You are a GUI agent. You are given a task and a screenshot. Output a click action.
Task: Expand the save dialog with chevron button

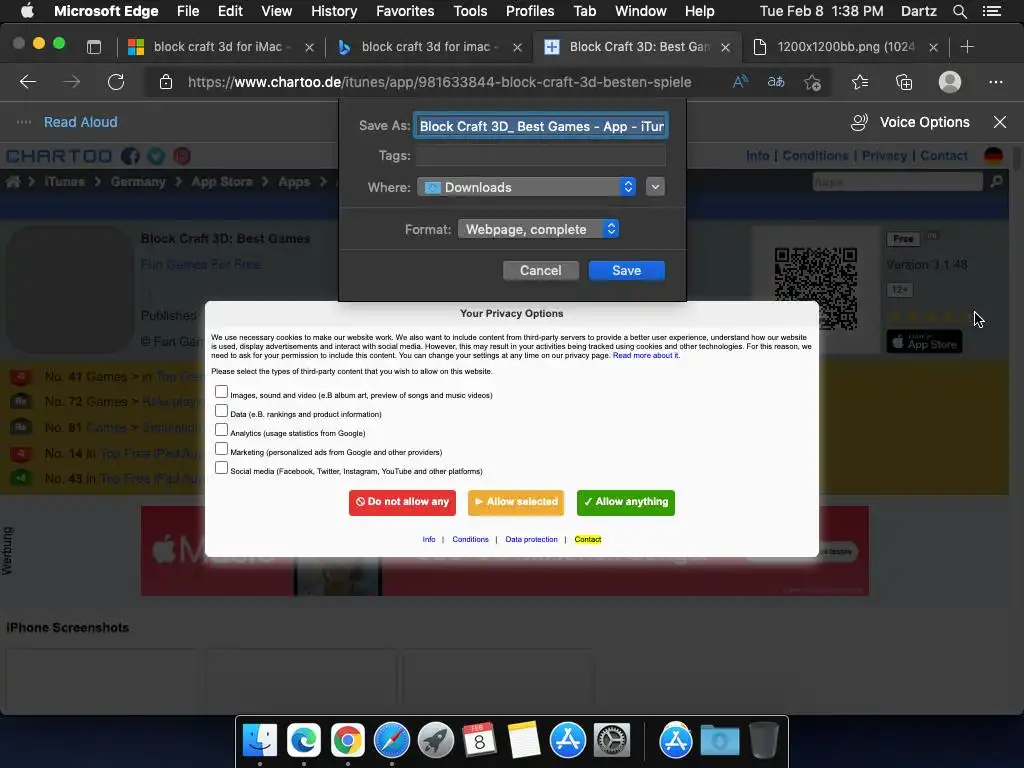(x=655, y=187)
